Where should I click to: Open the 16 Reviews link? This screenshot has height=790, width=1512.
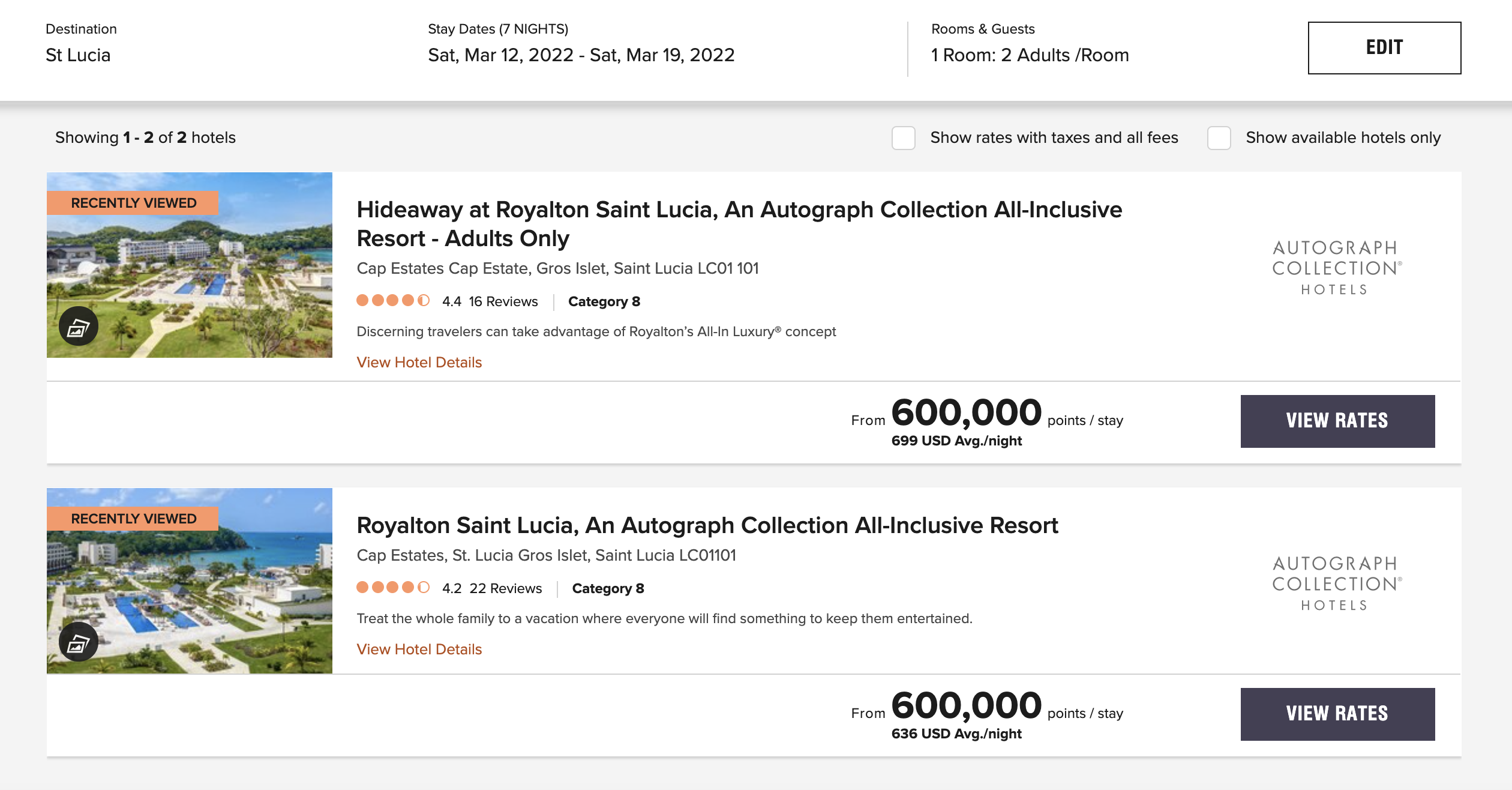[x=503, y=302]
